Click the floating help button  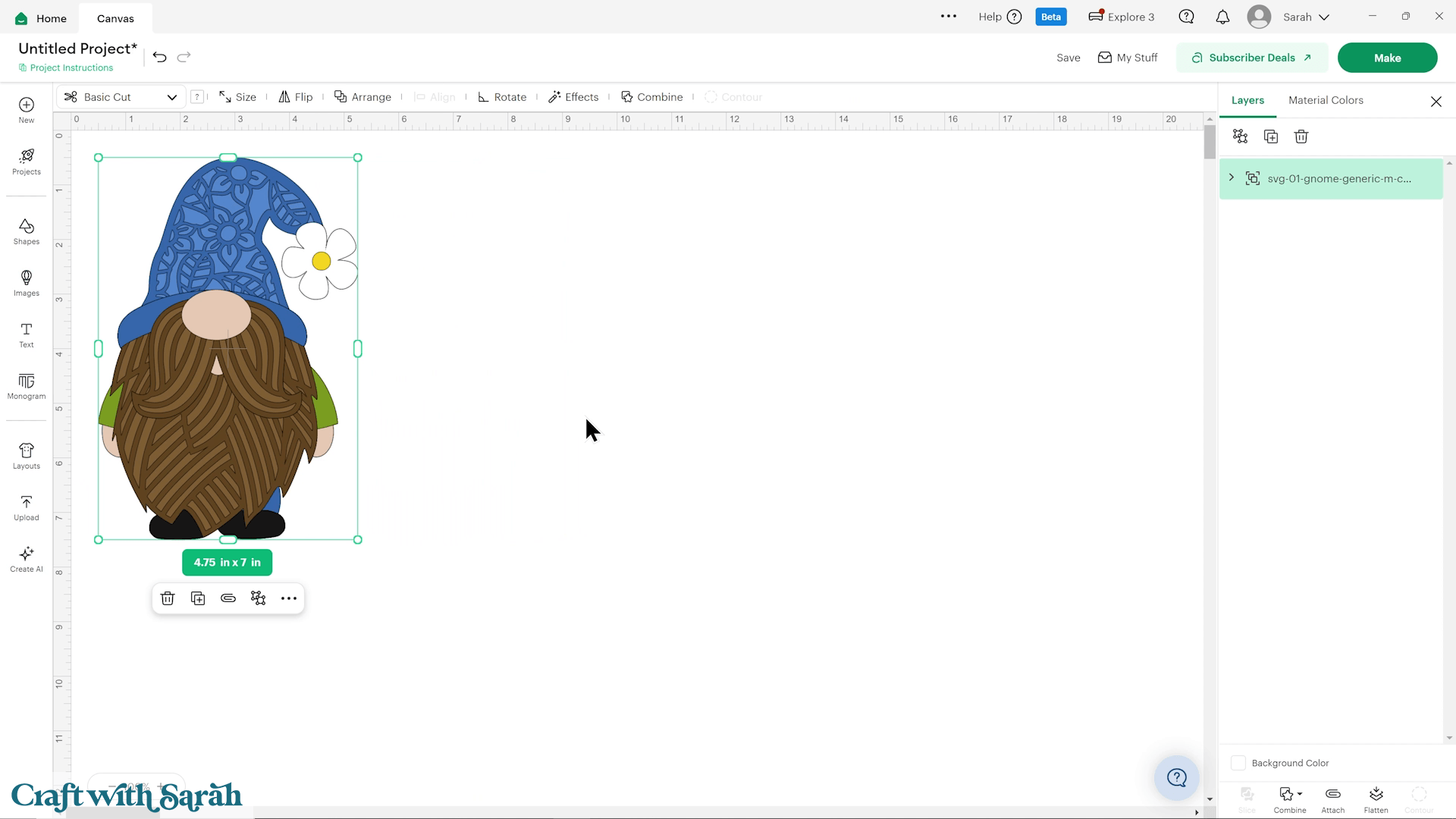(1177, 777)
